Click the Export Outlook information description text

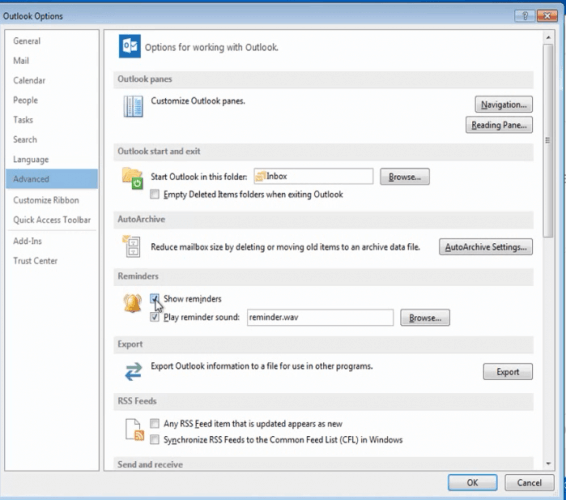(x=262, y=366)
